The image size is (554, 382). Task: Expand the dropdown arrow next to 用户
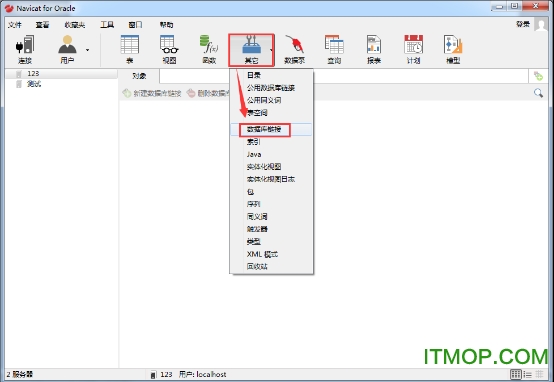pos(87,50)
